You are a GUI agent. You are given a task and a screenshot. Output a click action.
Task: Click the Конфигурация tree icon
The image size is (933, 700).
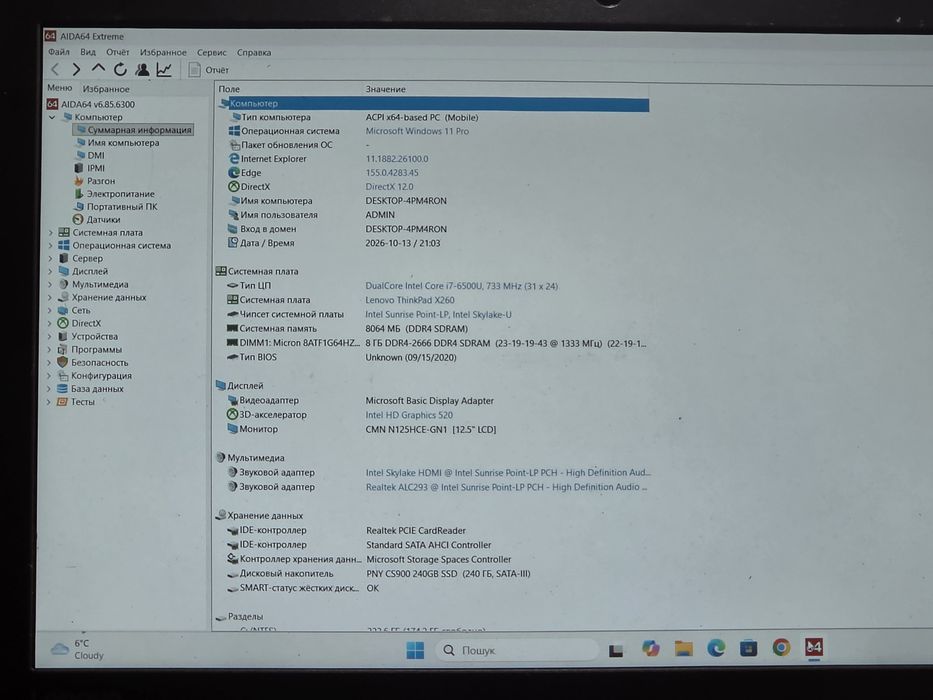coord(62,376)
